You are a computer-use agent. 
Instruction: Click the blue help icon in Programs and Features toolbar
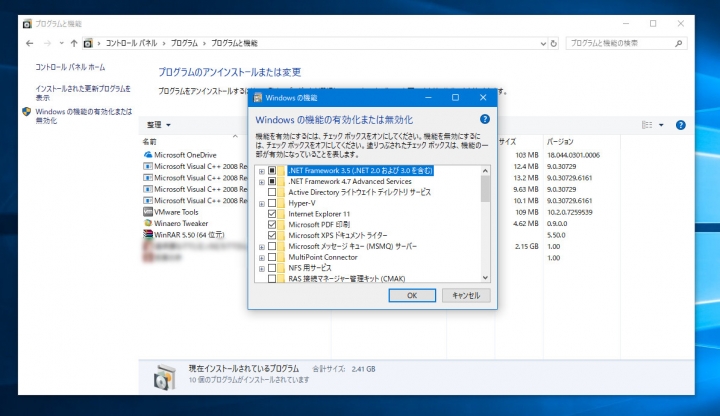coord(681,125)
